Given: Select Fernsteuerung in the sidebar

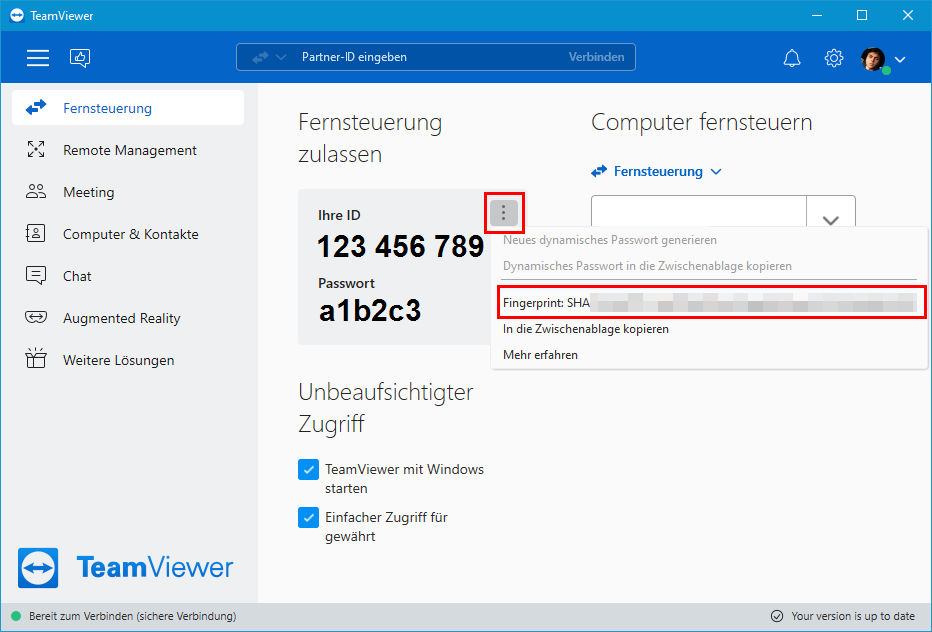Looking at the screenshot, I should click(x=128, y=108).
